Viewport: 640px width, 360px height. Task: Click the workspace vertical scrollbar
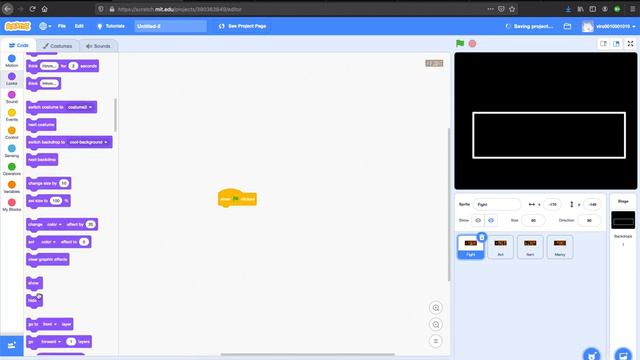coord(449,204)
